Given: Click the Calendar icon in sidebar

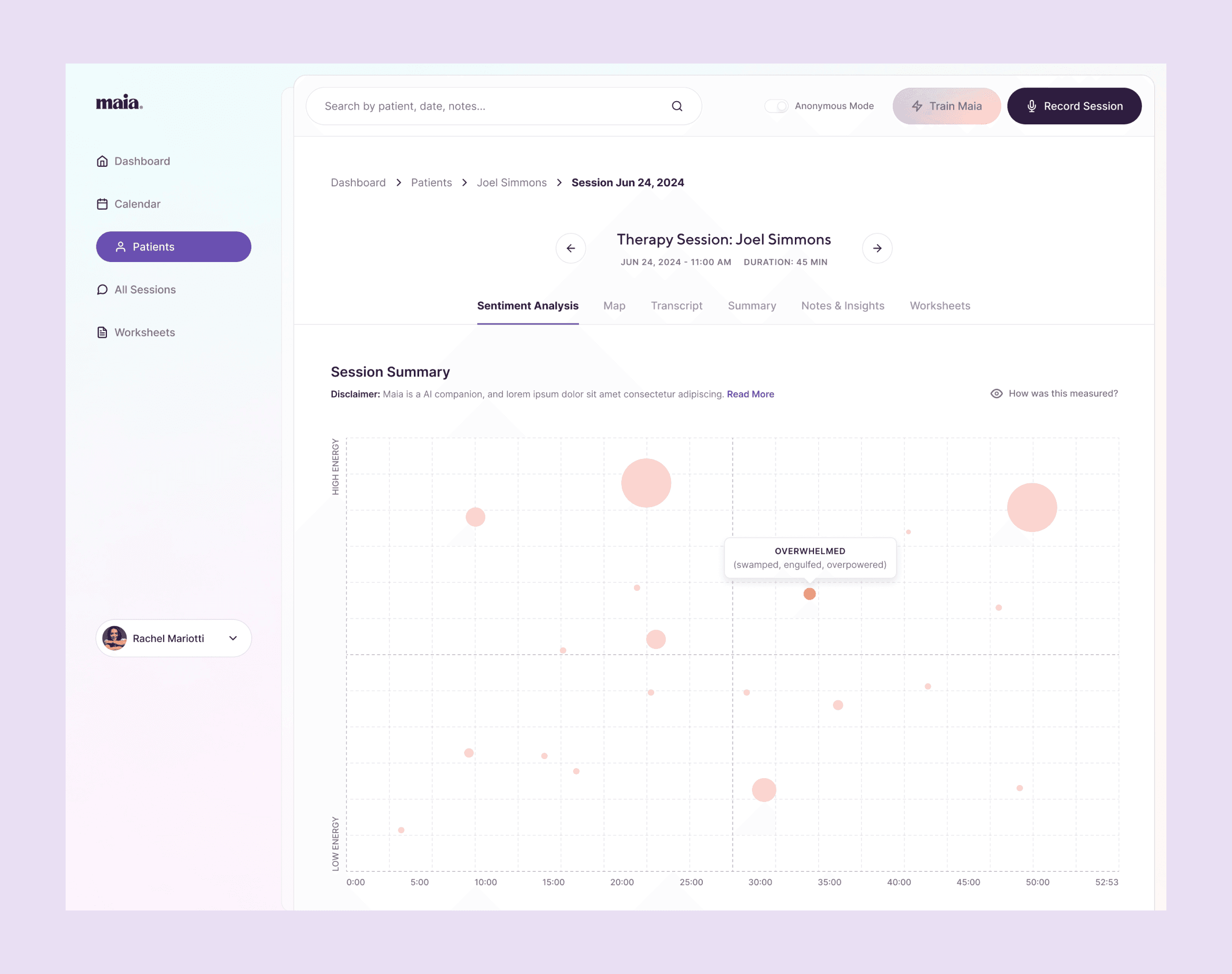Looking at the screenshot, I should pyautogui.click(x=102, y=204).
